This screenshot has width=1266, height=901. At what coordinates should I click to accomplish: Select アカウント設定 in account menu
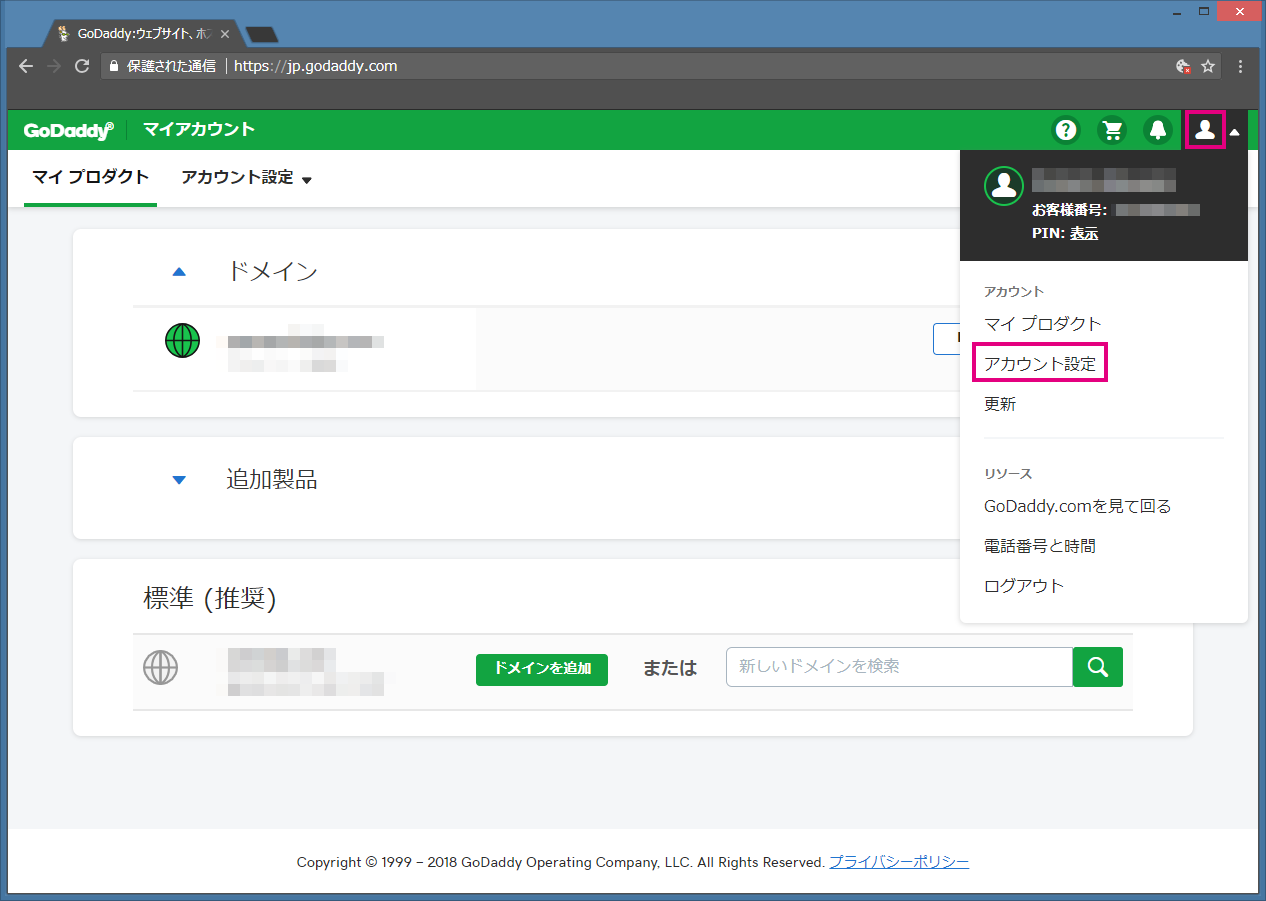[x=1040, y=364]
